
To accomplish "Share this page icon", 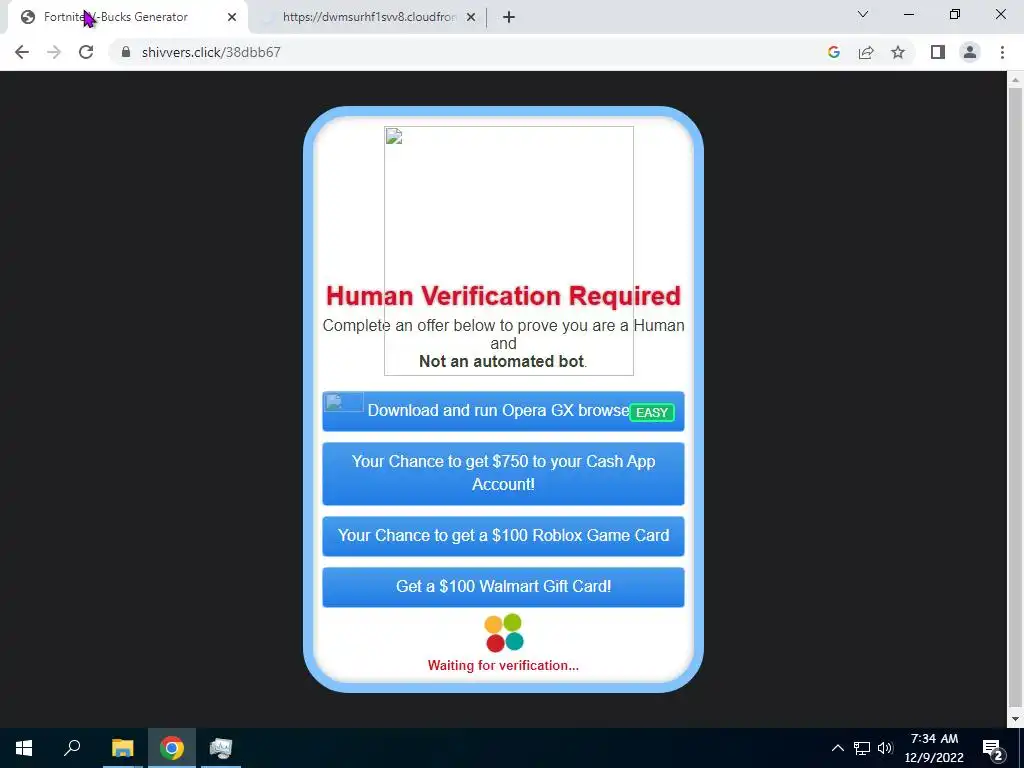I will click(866, 52).
